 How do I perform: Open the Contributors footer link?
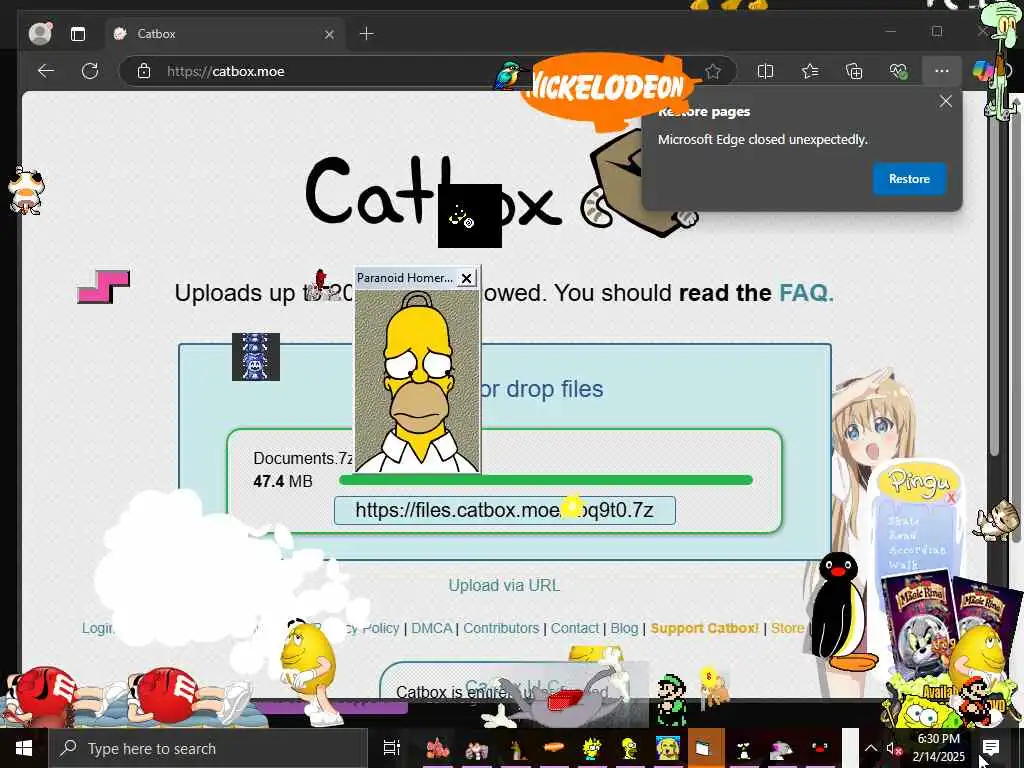coord(501,628)
